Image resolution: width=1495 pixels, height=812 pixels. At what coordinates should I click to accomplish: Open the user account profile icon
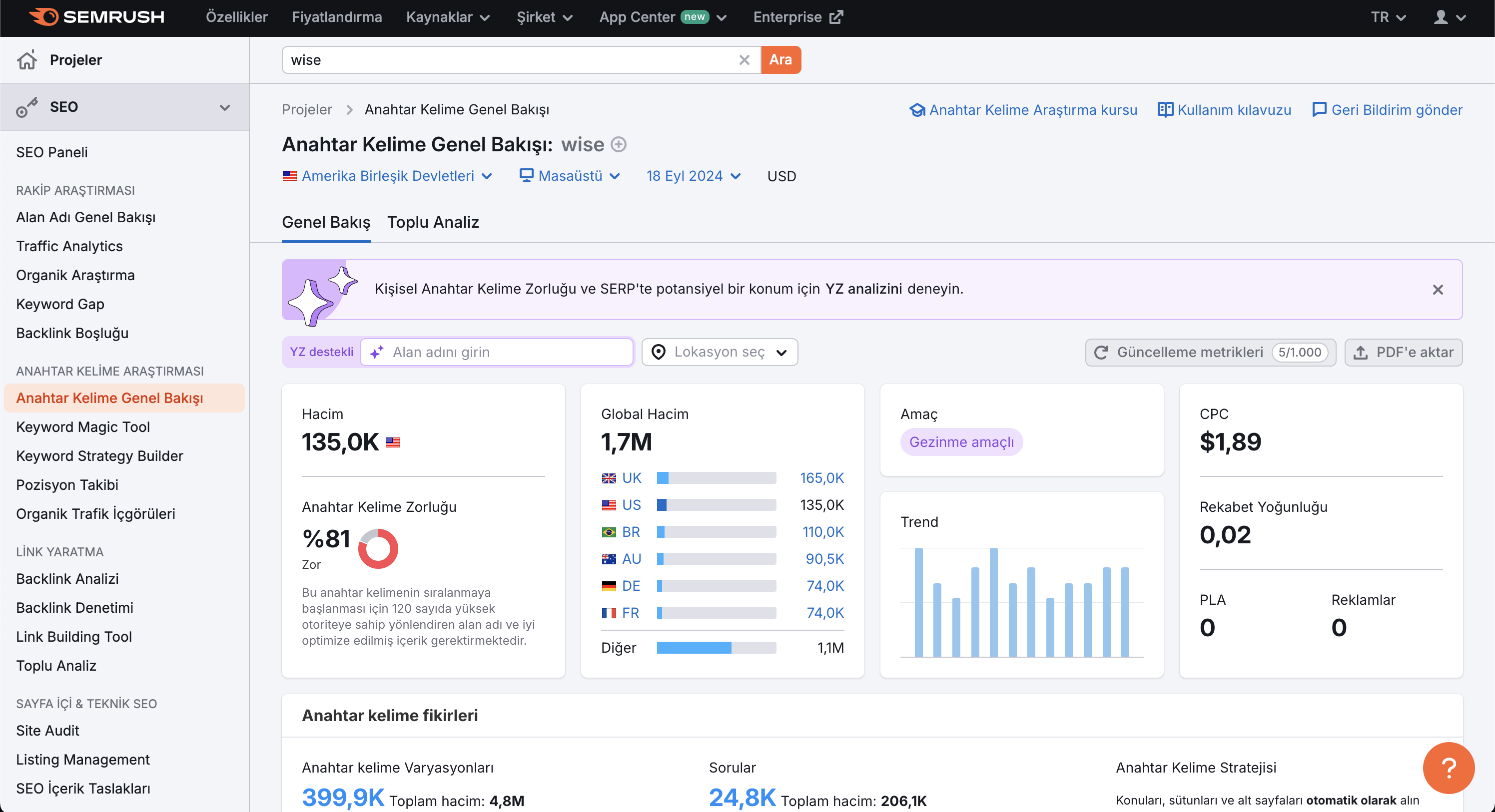(1449, 17)
